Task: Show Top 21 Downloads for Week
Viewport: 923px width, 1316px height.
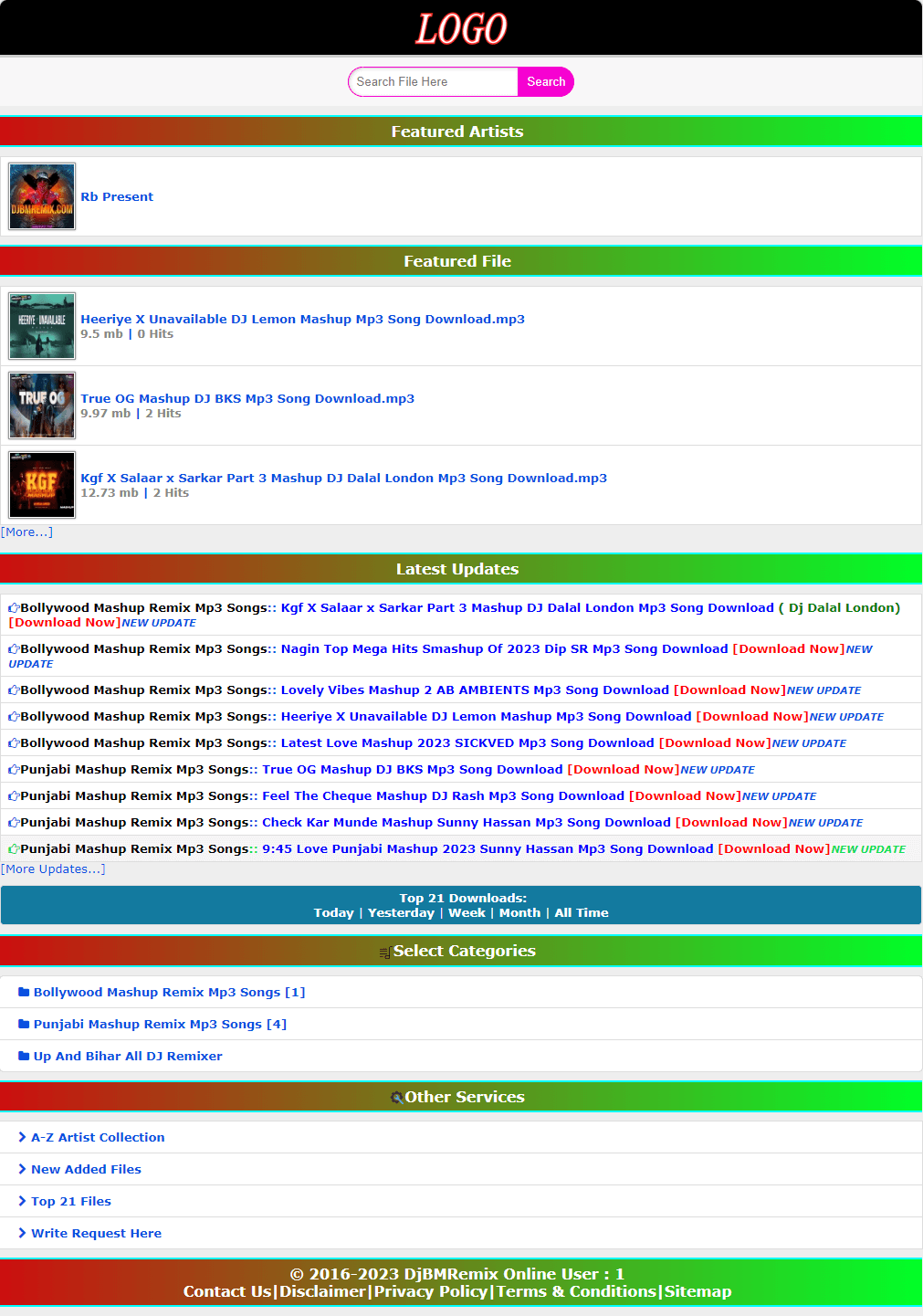Action: click(467, 912)
